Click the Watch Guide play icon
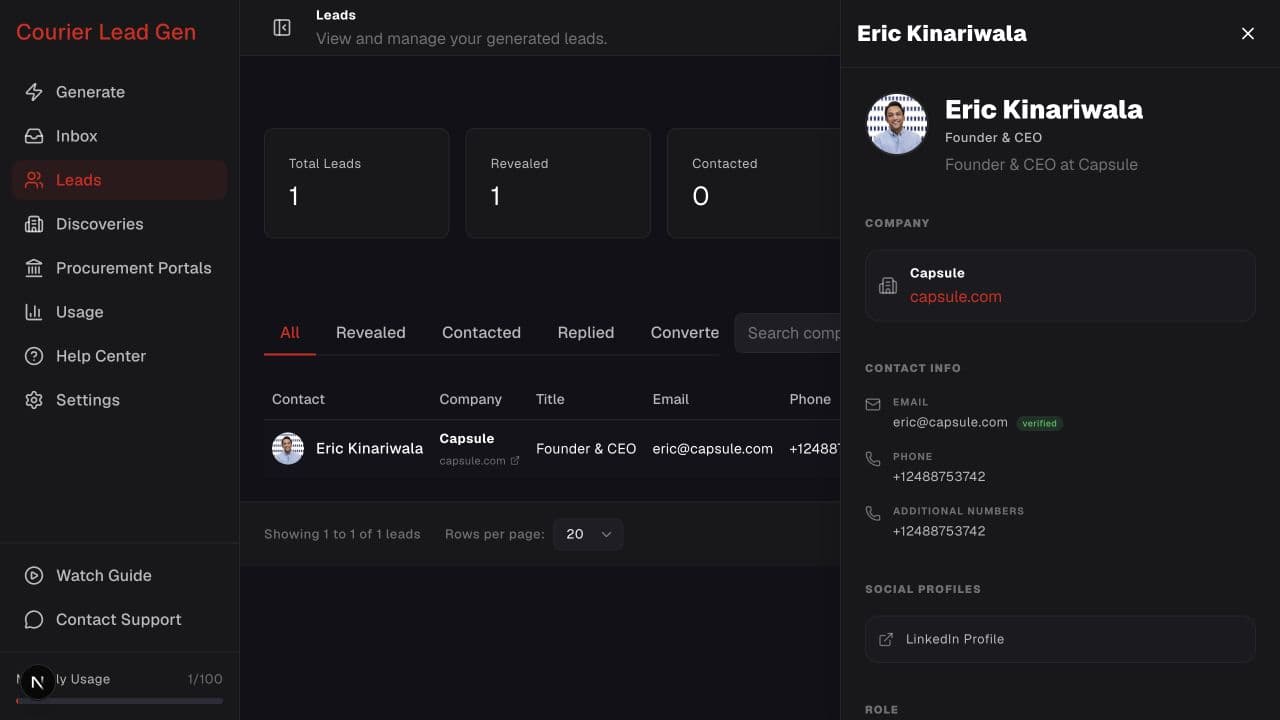 click(x=34, y=576)
